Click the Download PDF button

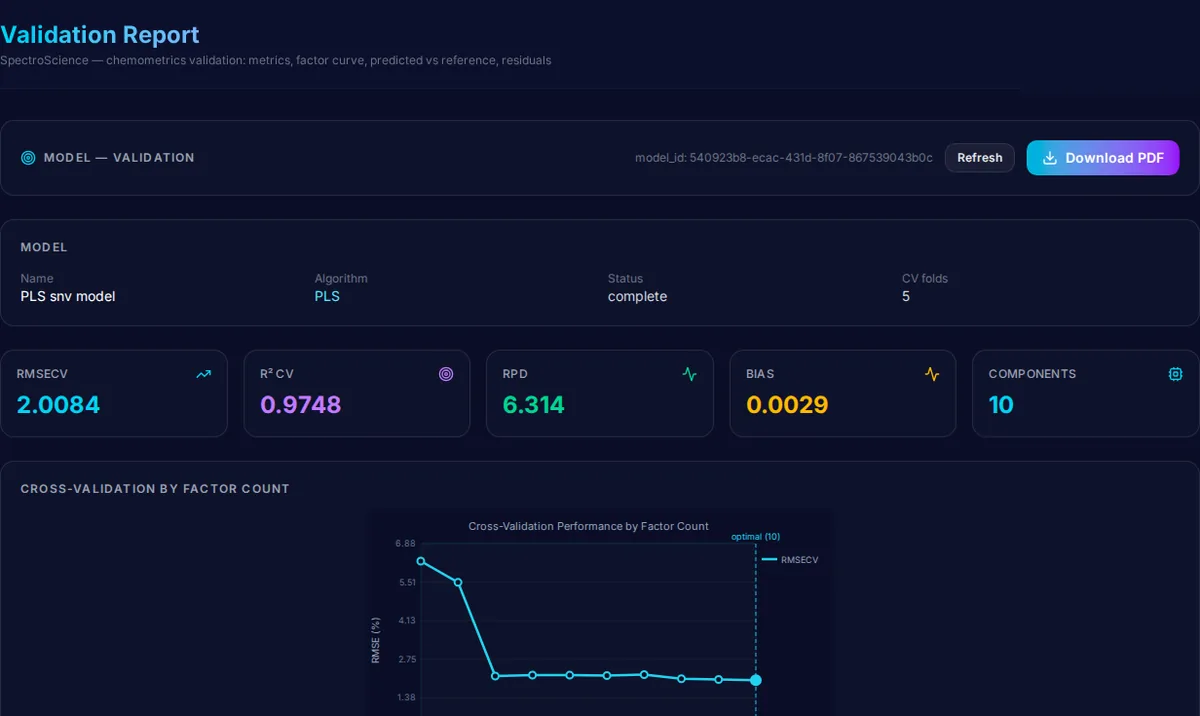[1103, 158]
